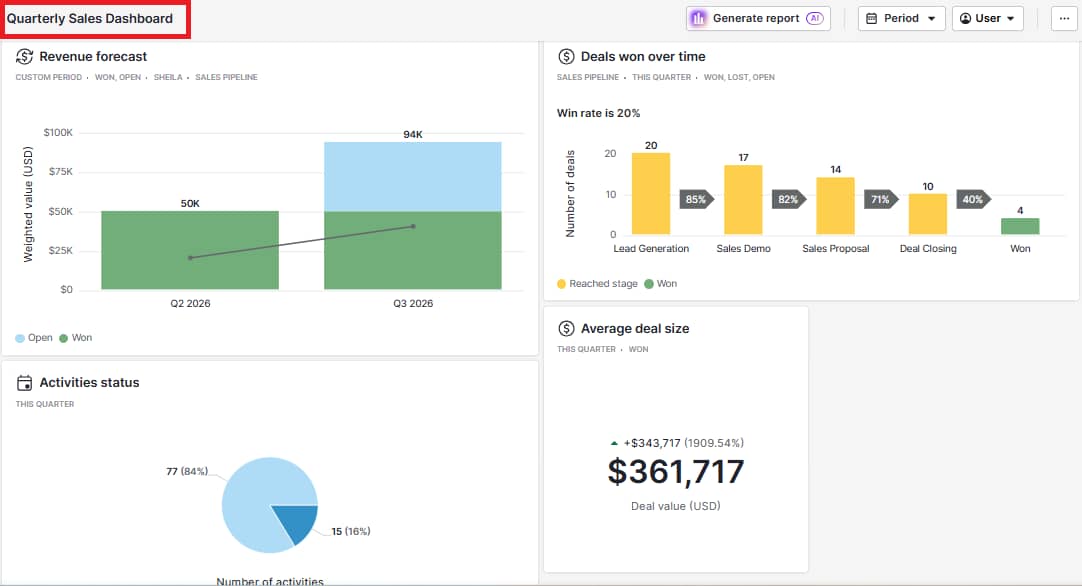
Task: Click the Deals won over time dollar icon
Action: (566, 57)
